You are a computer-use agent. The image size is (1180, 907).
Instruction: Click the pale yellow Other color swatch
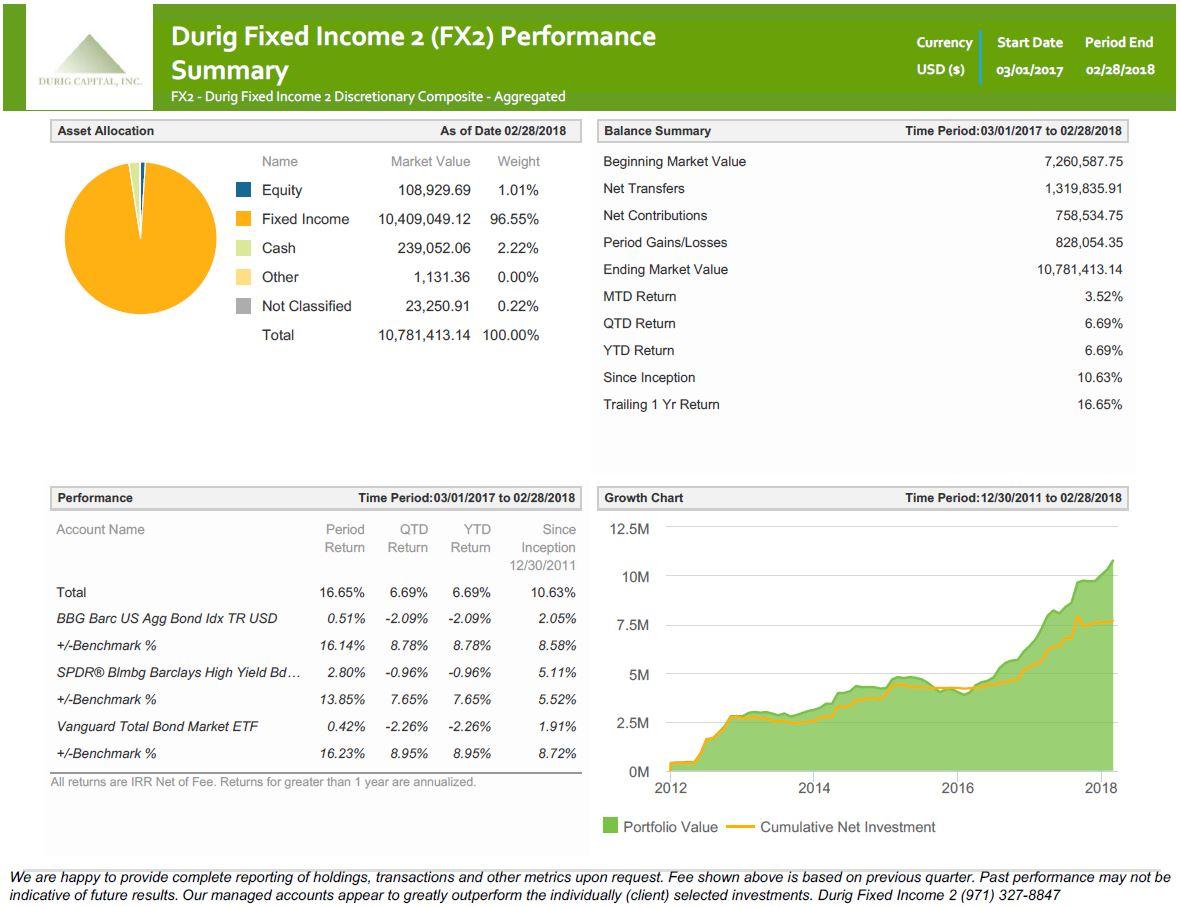pyautogui.click(x=243, y=276)
